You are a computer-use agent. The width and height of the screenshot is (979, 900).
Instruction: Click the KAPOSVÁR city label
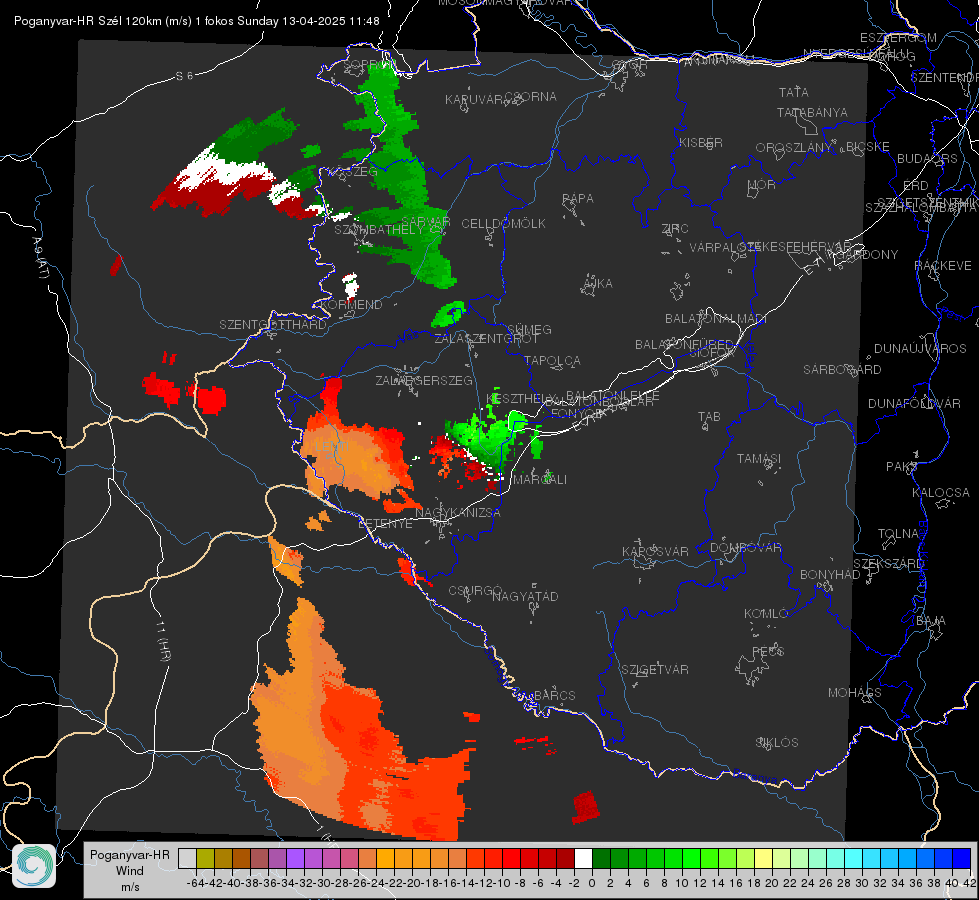[655, 551]
